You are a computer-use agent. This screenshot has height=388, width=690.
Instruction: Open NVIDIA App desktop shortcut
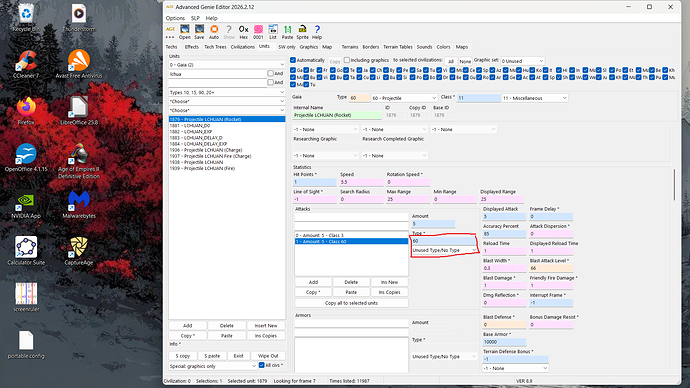26,204
